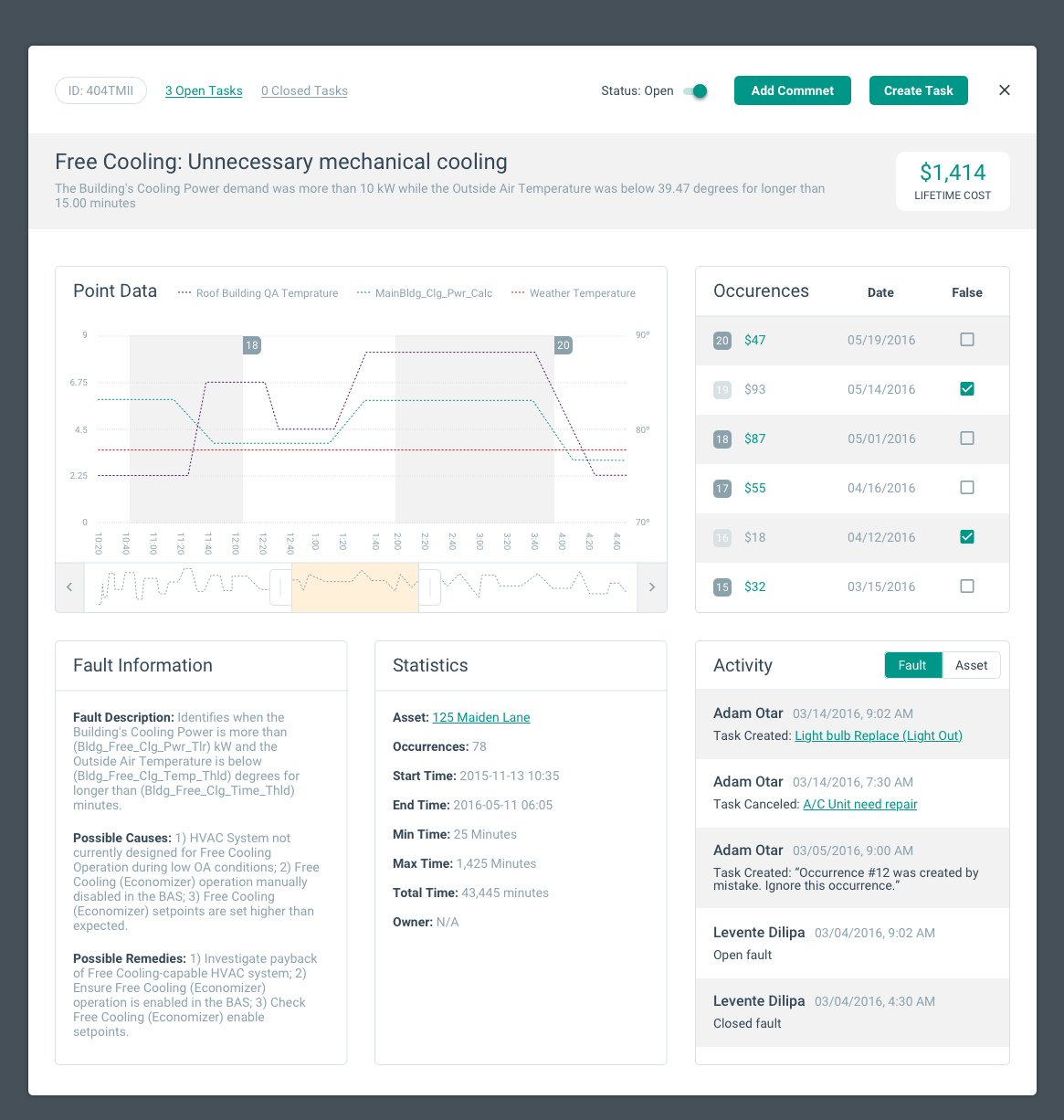Image resolution: width=1064 pixels, height=1120 pixels.
Task: Click occurrence badge 20 in list
Action: click(x=722, y=341)
